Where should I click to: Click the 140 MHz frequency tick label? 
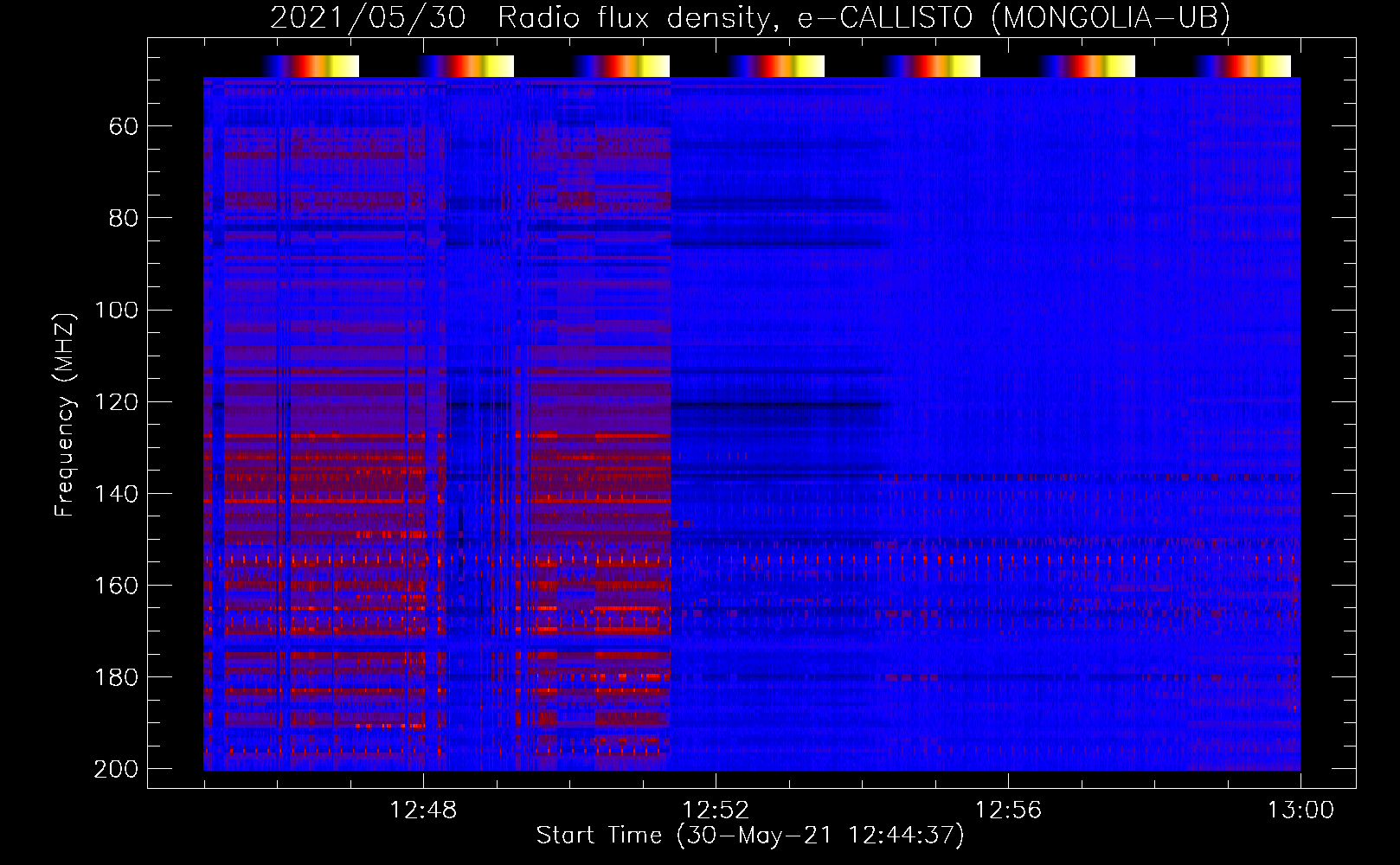[116, 494]
